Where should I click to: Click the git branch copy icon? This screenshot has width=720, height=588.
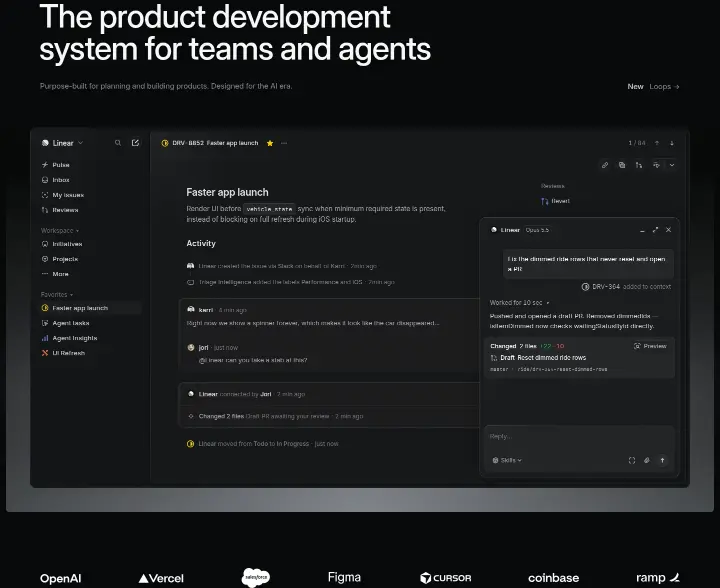click(x=639, y=165)
